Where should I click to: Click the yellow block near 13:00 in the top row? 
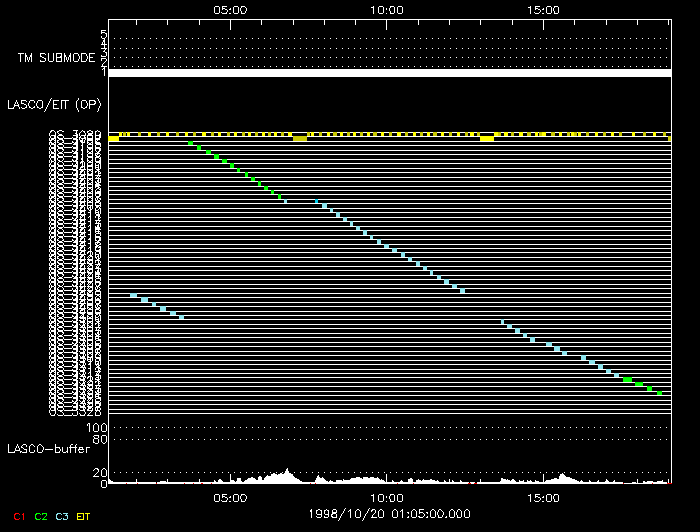point(487,138)
